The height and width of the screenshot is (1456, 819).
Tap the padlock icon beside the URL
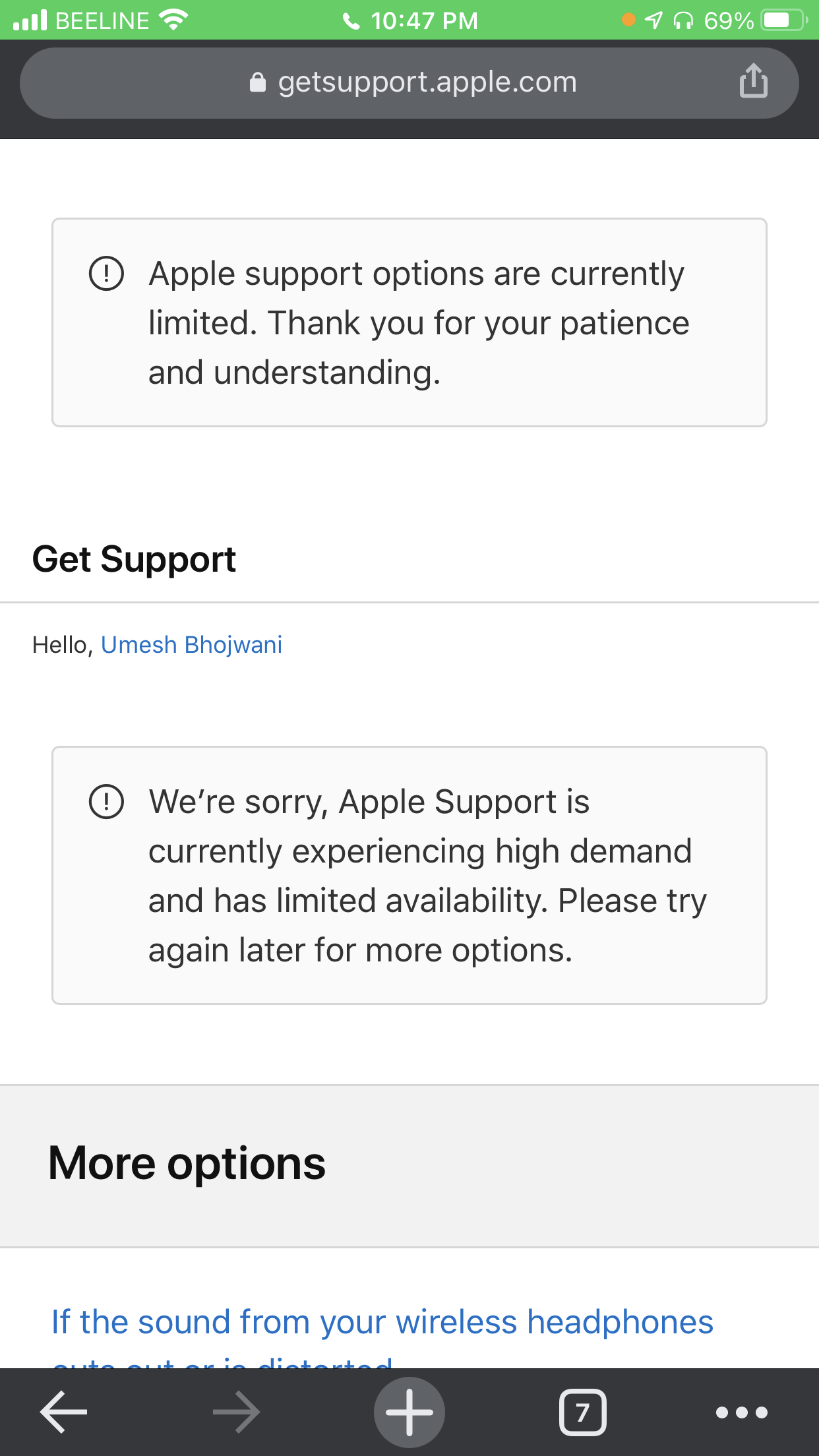pos(258,82)
